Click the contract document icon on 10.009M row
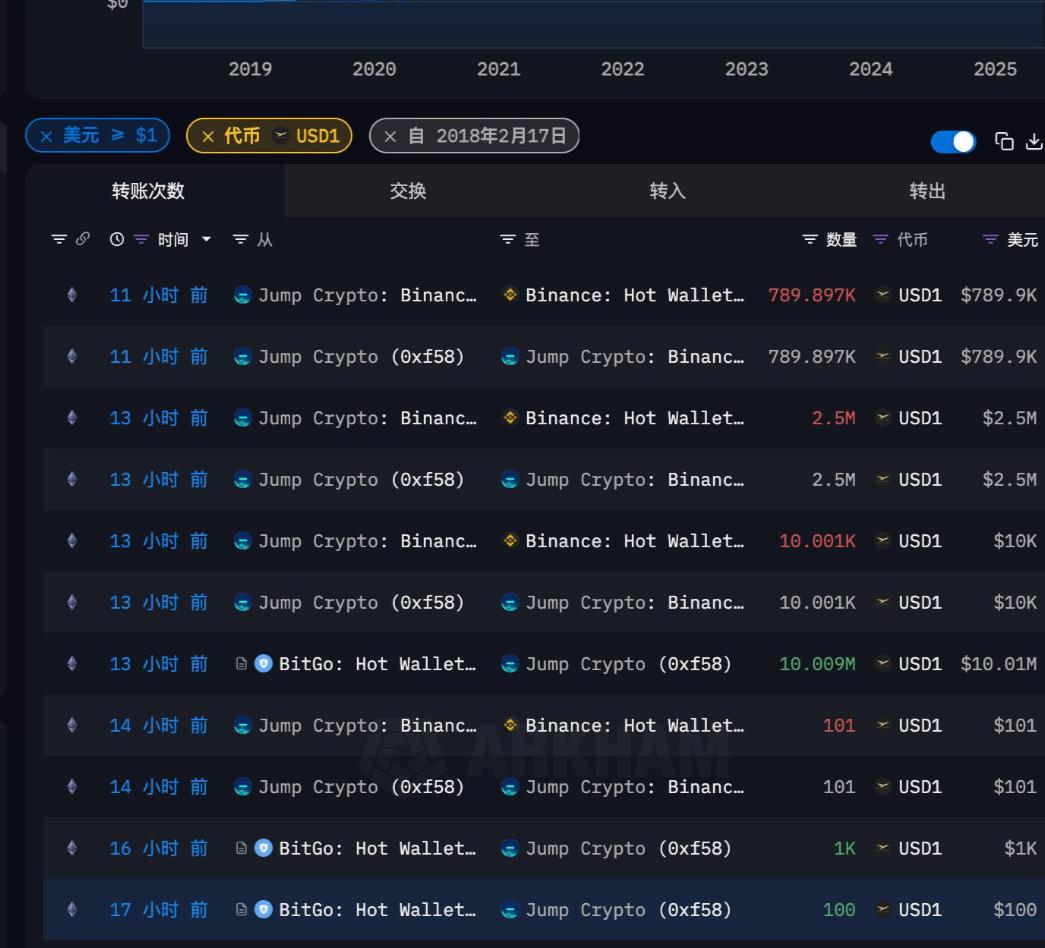 241,664
